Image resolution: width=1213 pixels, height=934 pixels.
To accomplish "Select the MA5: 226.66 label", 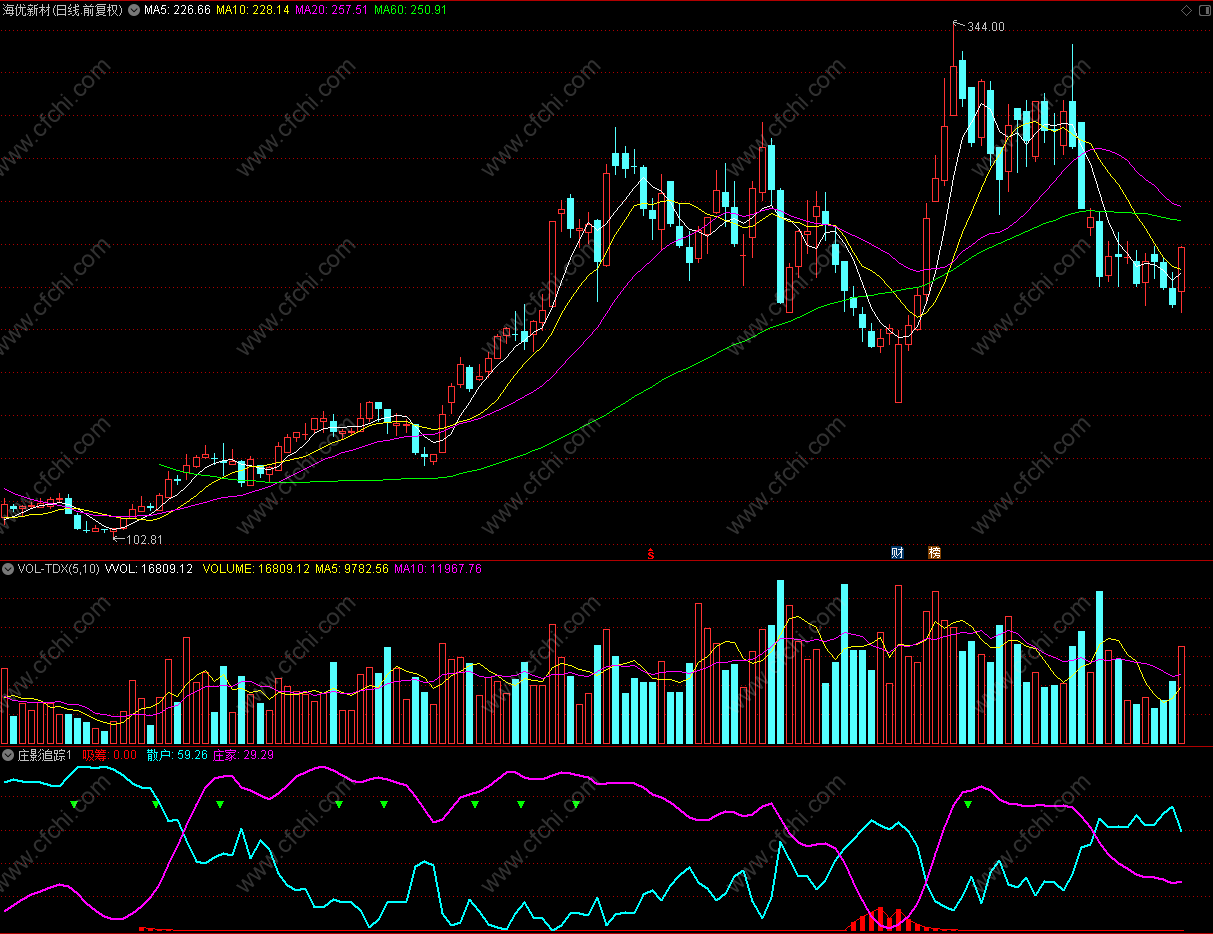I will [177, 10].
